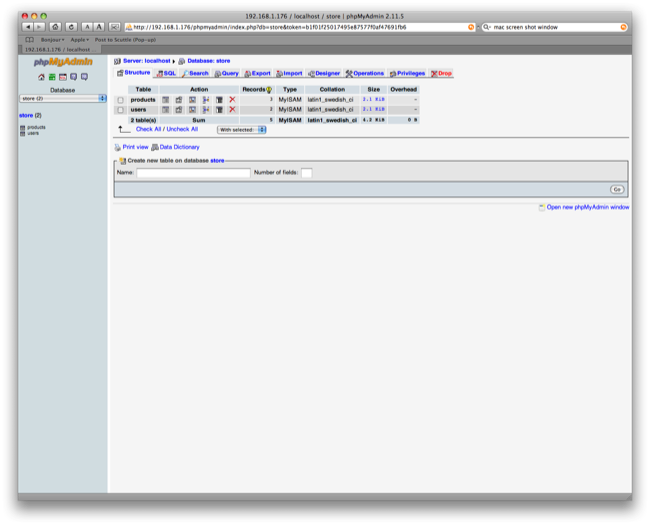Image resolution: width=650 pixels, height=525 pixels.
Task: Click the Uncheck All link
Action: point(182,129)
